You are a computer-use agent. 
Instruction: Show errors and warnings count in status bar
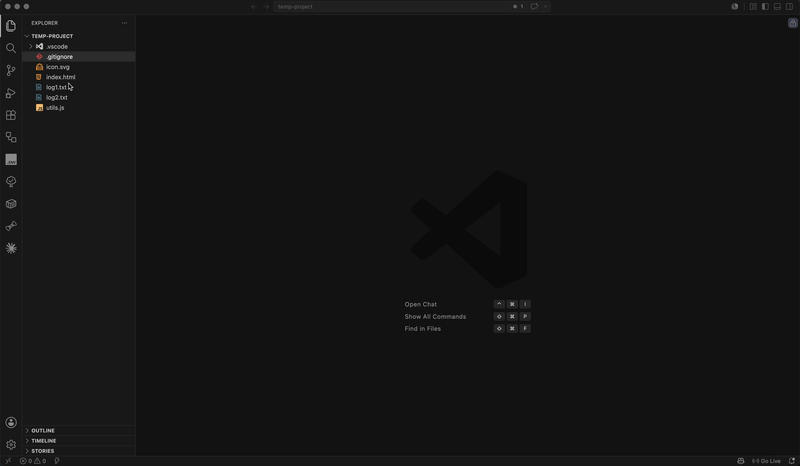pyautogui.click(x=33, y=461)
